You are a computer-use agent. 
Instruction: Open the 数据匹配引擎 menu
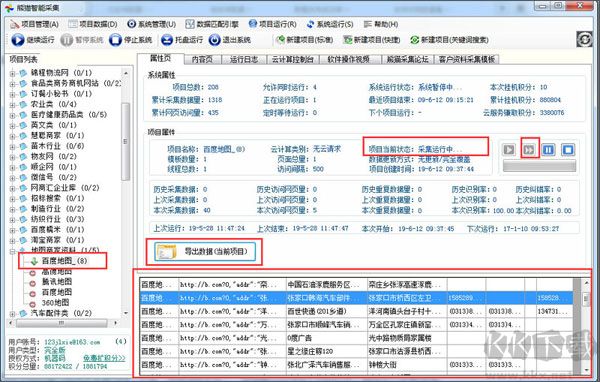click(212, 24)
